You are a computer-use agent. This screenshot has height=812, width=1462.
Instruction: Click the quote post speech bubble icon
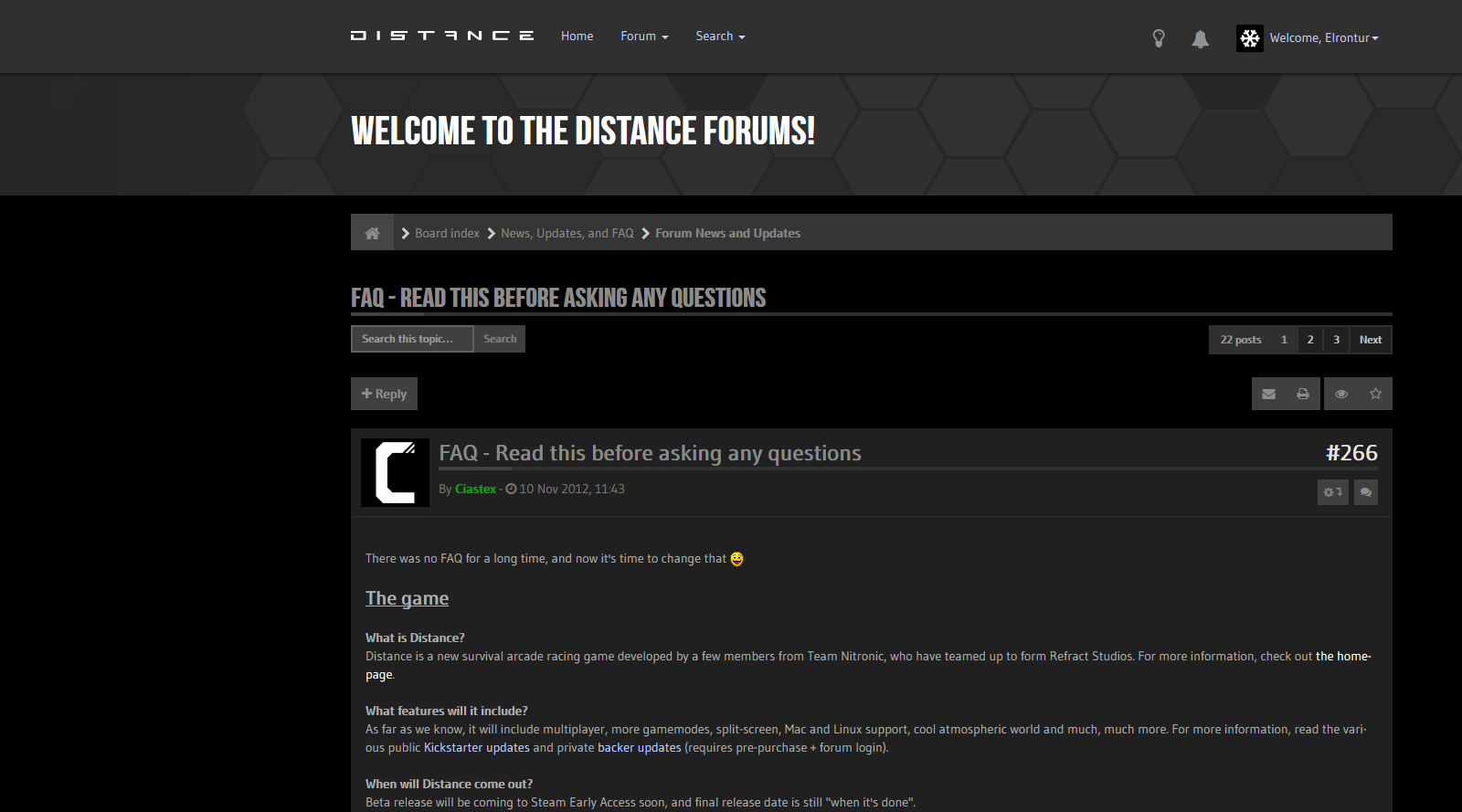pos(1366,492)
